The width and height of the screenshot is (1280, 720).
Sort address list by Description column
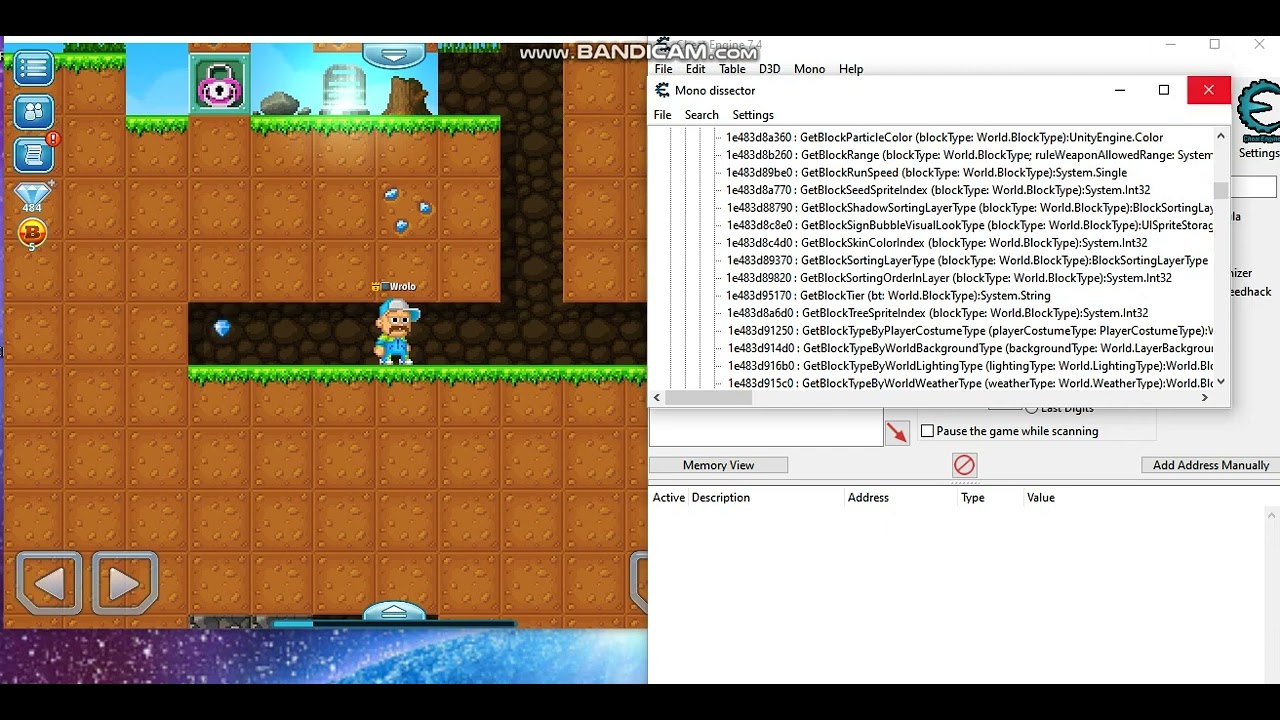click(x=720, y=497)
